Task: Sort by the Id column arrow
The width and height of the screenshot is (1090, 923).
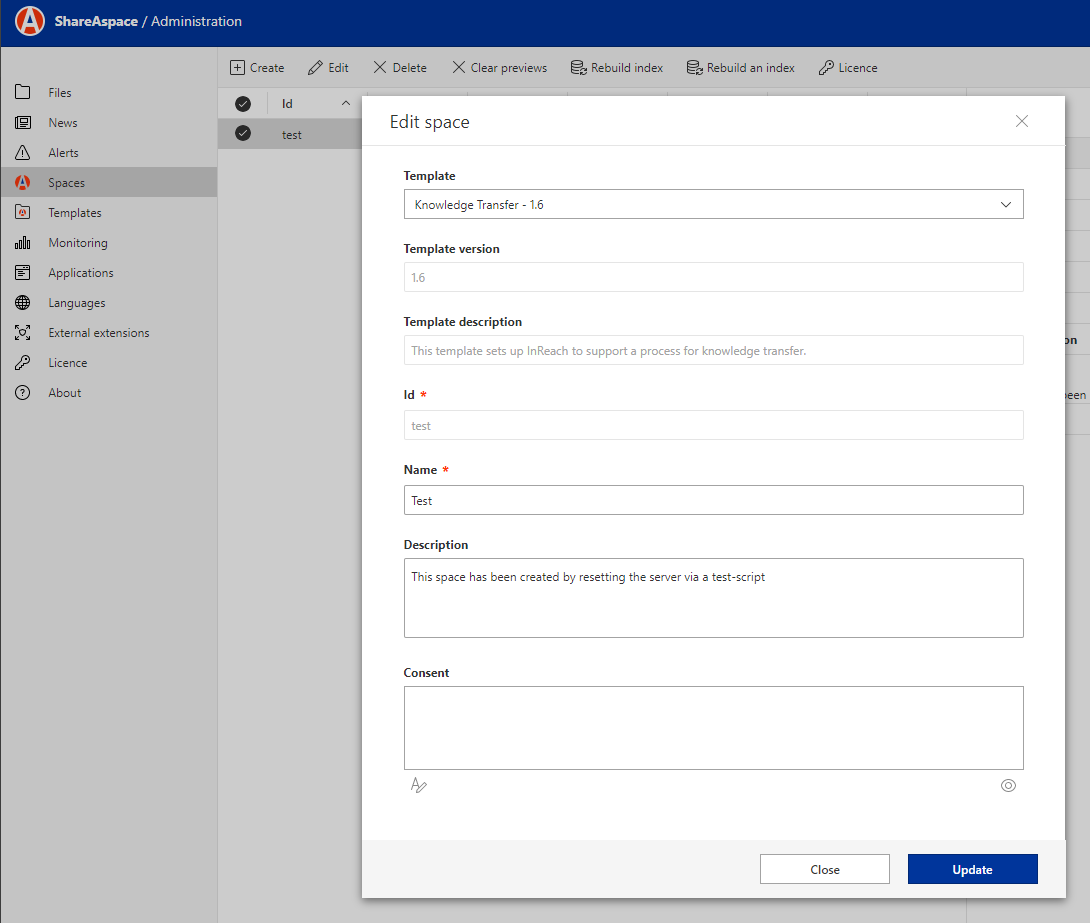Action: click(346, 104)
